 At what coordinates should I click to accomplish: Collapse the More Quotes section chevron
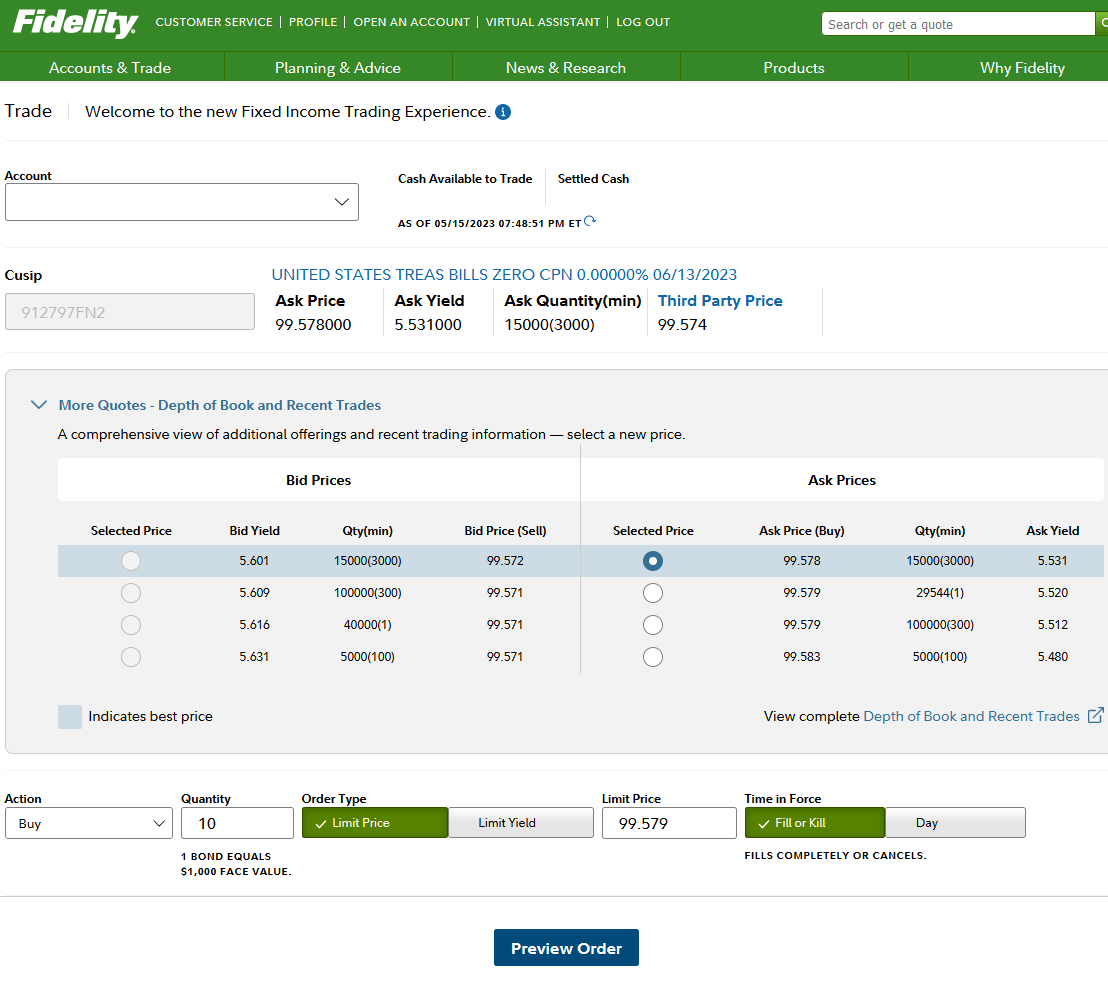pos(39,405)
